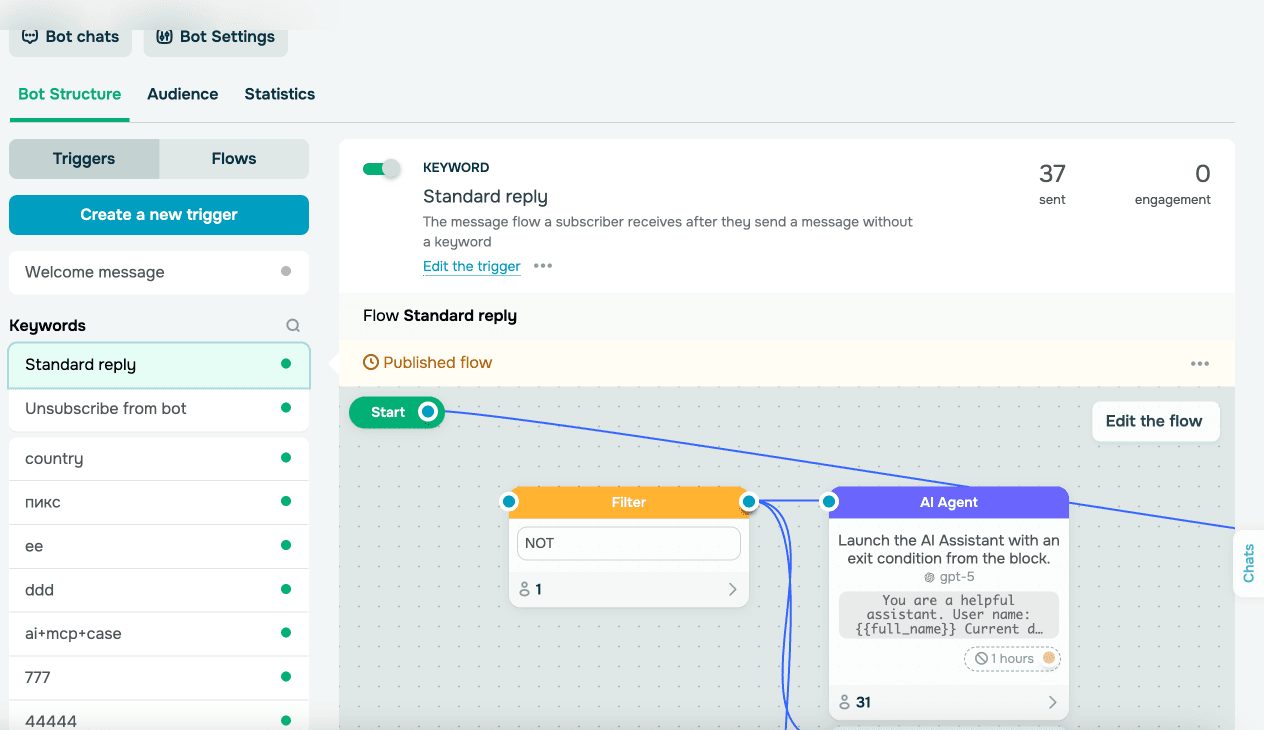Toggle the Standard reply keyword switch

381,169
